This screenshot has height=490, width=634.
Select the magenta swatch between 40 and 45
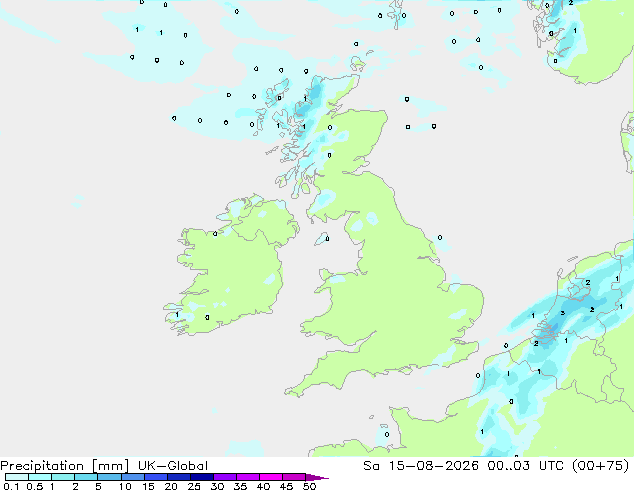(x=271, y=477)
